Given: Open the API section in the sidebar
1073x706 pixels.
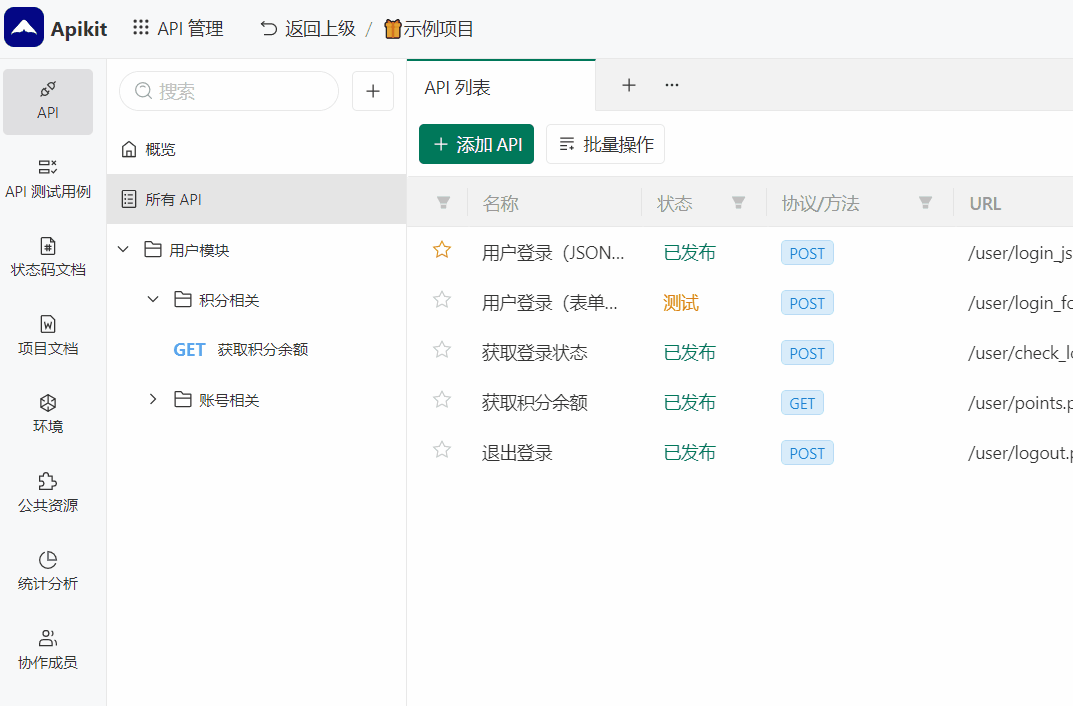Looking at the screenshot, I should (48, 101).
